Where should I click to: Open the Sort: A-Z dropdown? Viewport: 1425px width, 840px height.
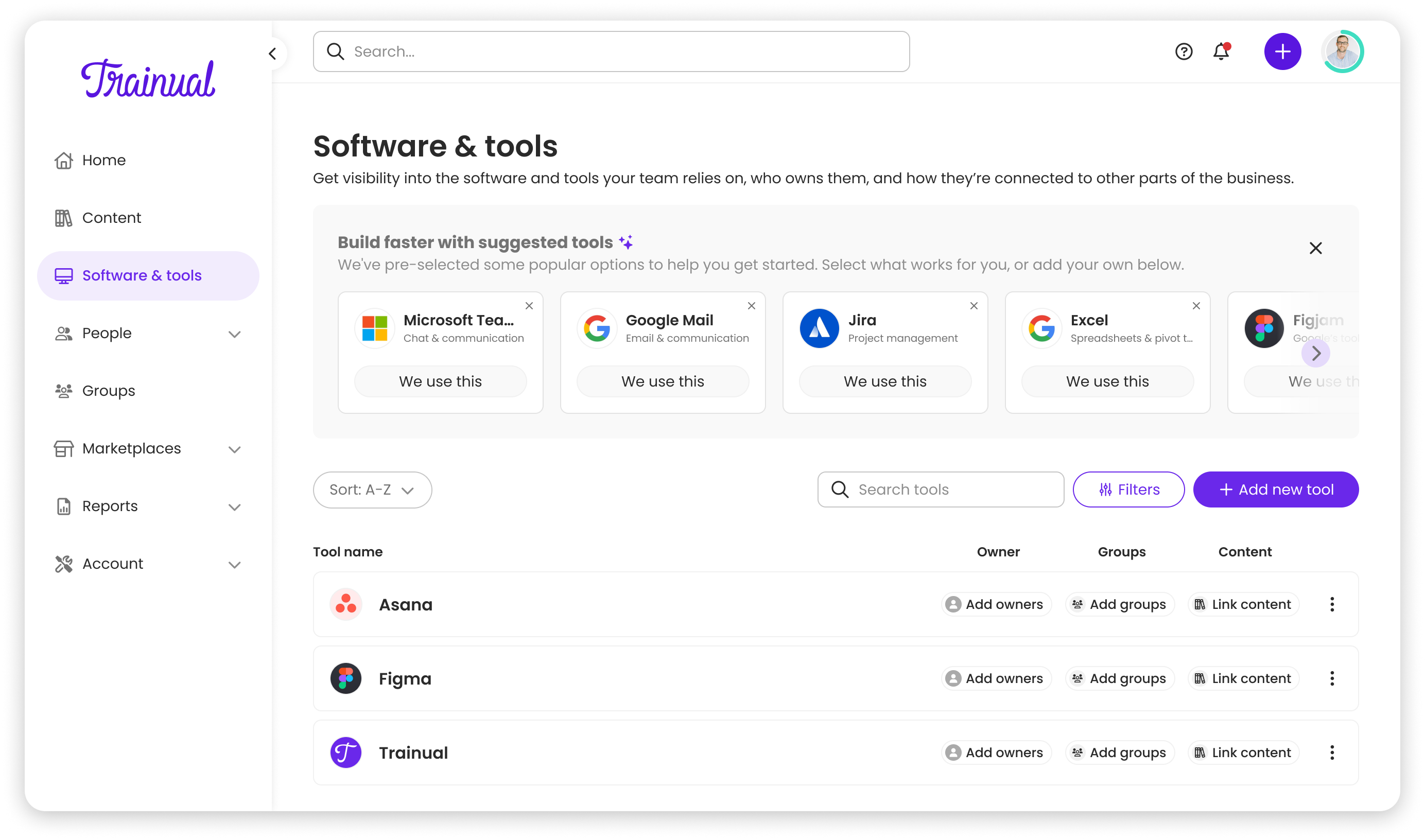372,489
